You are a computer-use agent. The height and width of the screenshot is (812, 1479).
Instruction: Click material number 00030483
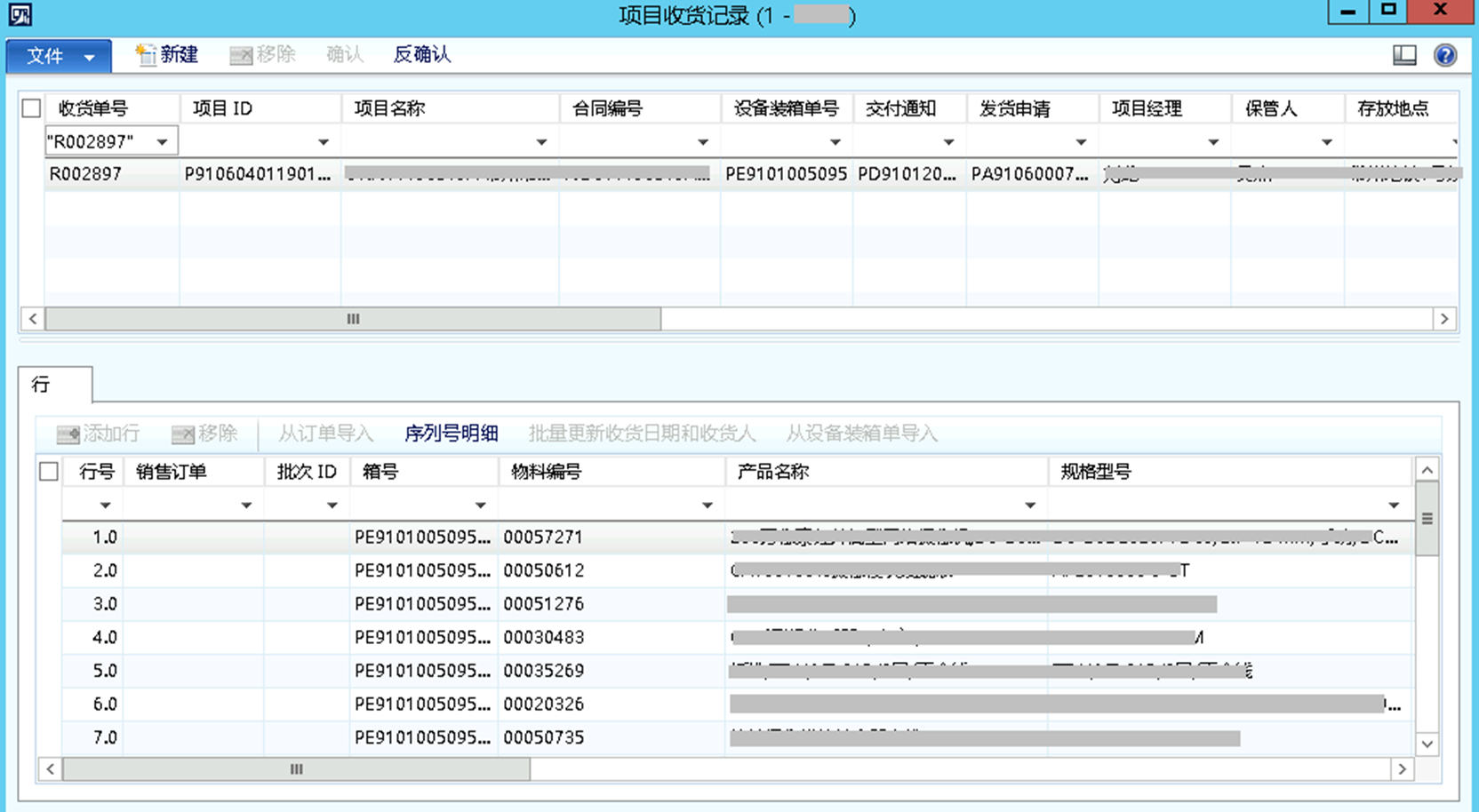point(543,637)
